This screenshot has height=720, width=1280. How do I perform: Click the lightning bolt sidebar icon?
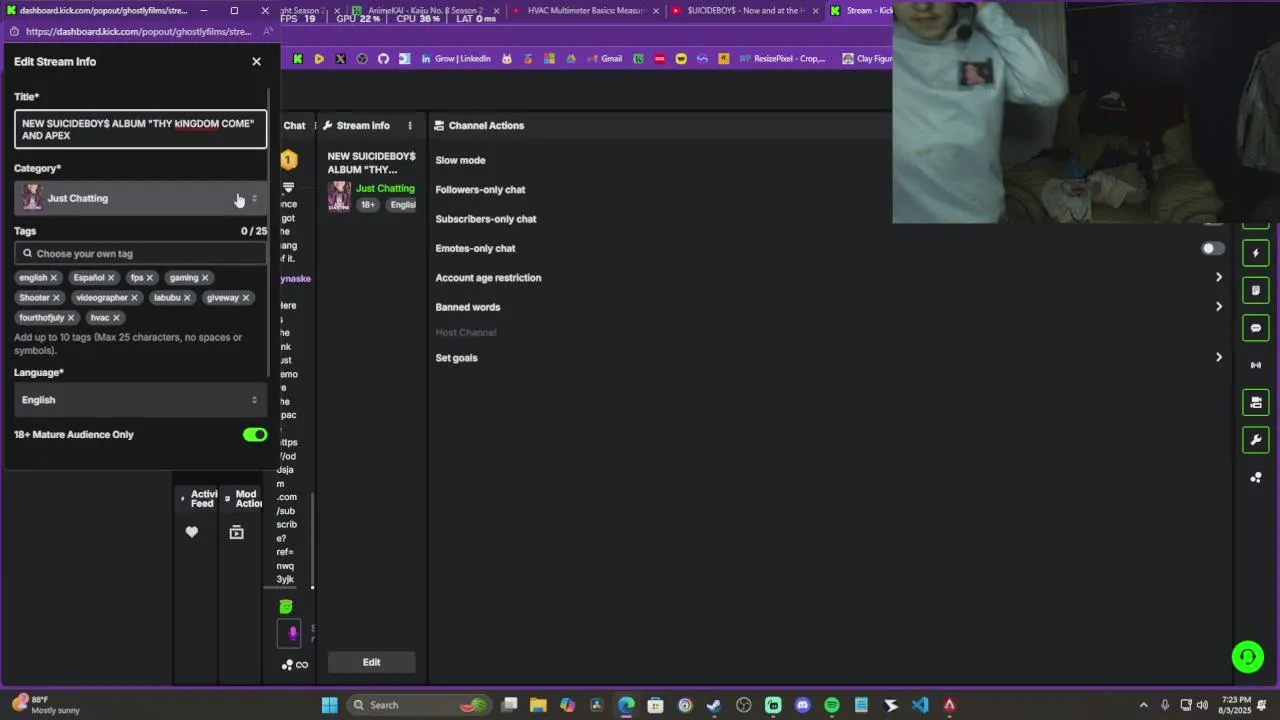pos(1256,253)
